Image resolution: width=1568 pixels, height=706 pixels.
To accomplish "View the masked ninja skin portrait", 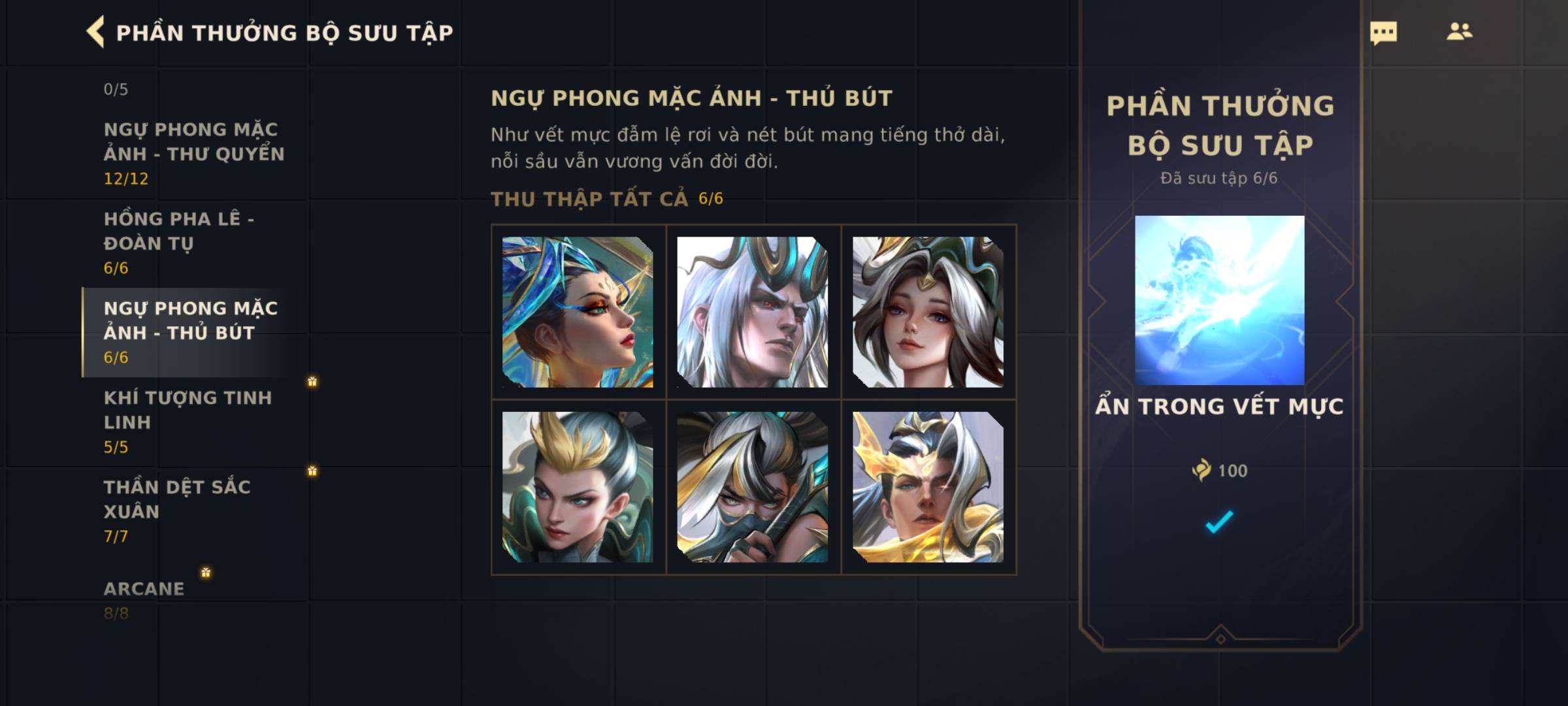I will pos(753,487).
